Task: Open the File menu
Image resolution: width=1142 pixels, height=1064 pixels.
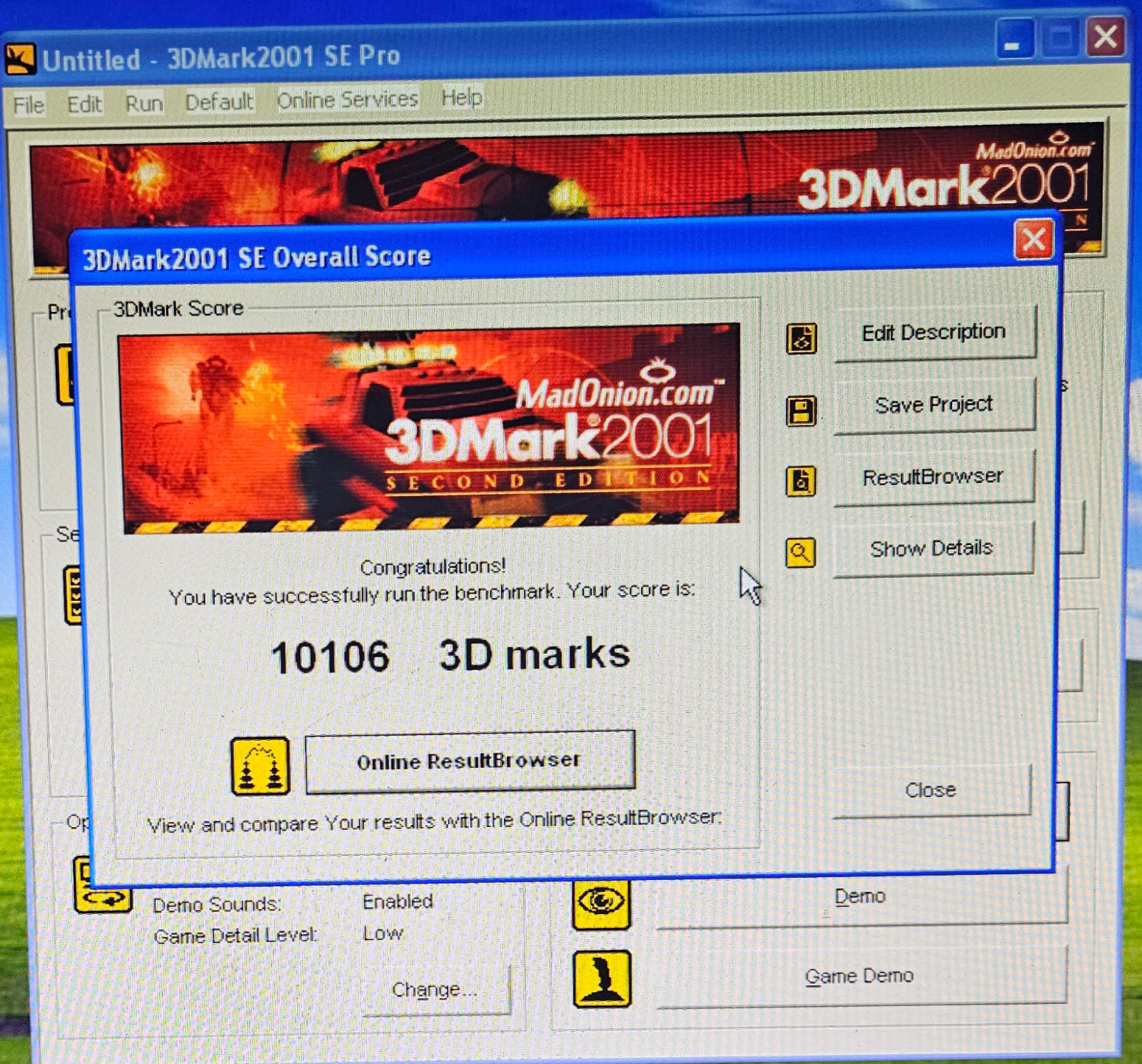Action: pyautogui.click(x=29, y=105)
